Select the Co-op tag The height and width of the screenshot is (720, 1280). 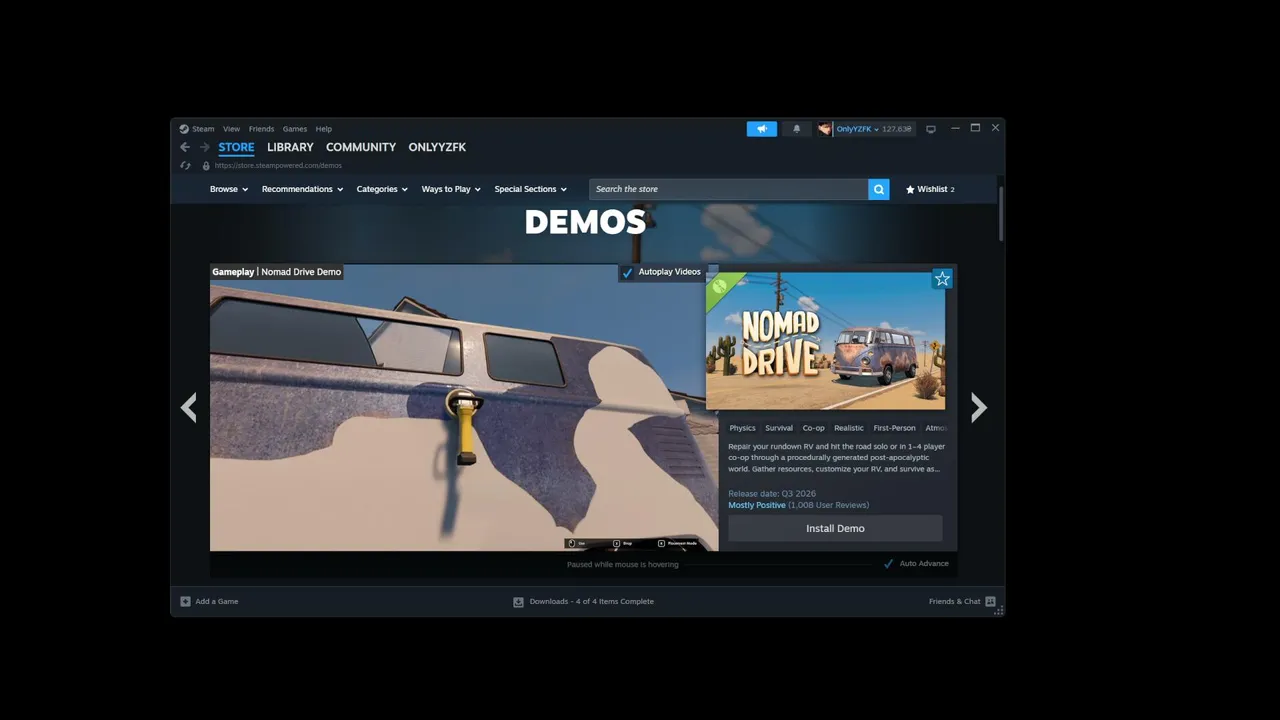814,428
